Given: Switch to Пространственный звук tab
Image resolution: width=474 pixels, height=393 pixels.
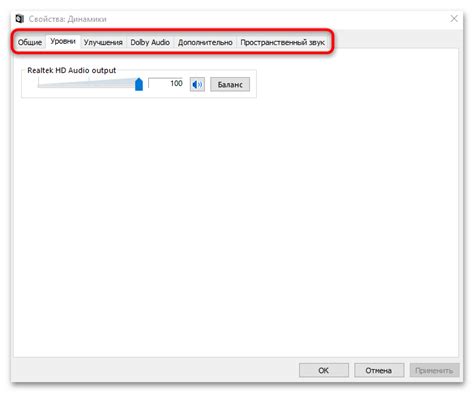Looking at the screenshot, I should click(282, 42).
